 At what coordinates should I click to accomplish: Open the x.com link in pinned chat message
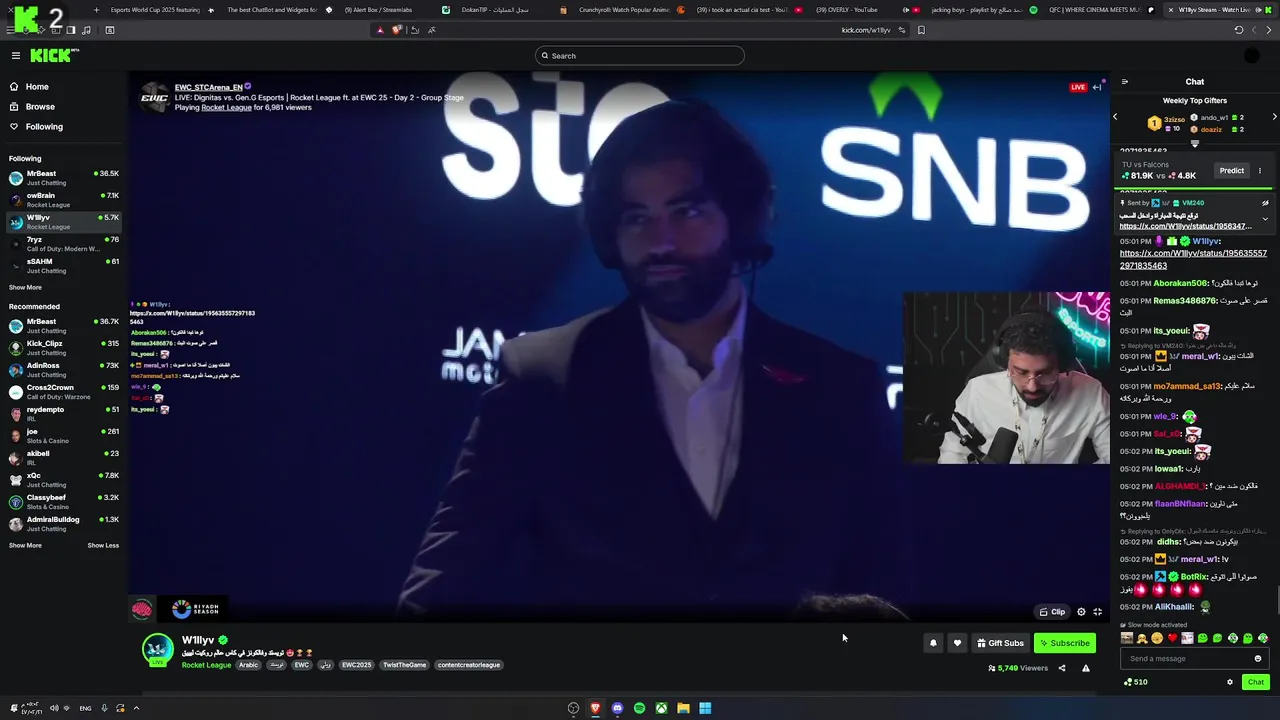click(1185, 226)
